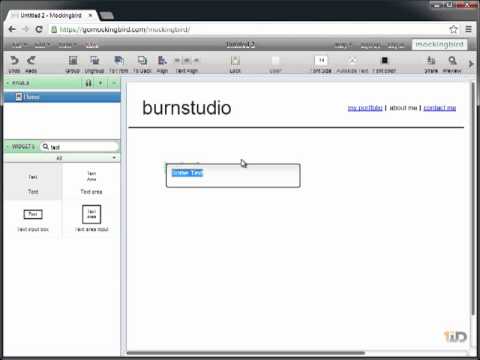The width and height of the screenshot is (480, 360).
Task: Select the 'Untitled 2 - Mockingbird' browser tab
Action: pos(51,15)
